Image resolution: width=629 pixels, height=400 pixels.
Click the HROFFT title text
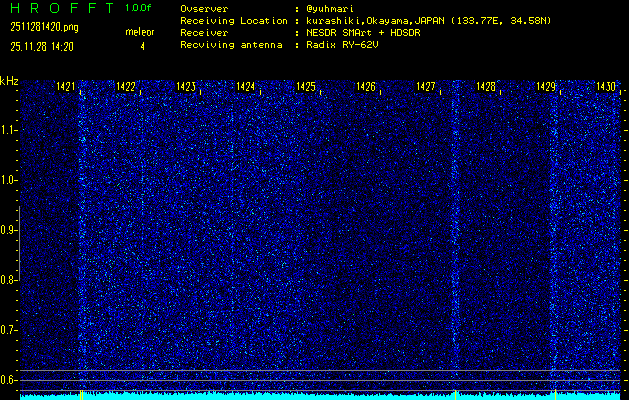point(62,8)
